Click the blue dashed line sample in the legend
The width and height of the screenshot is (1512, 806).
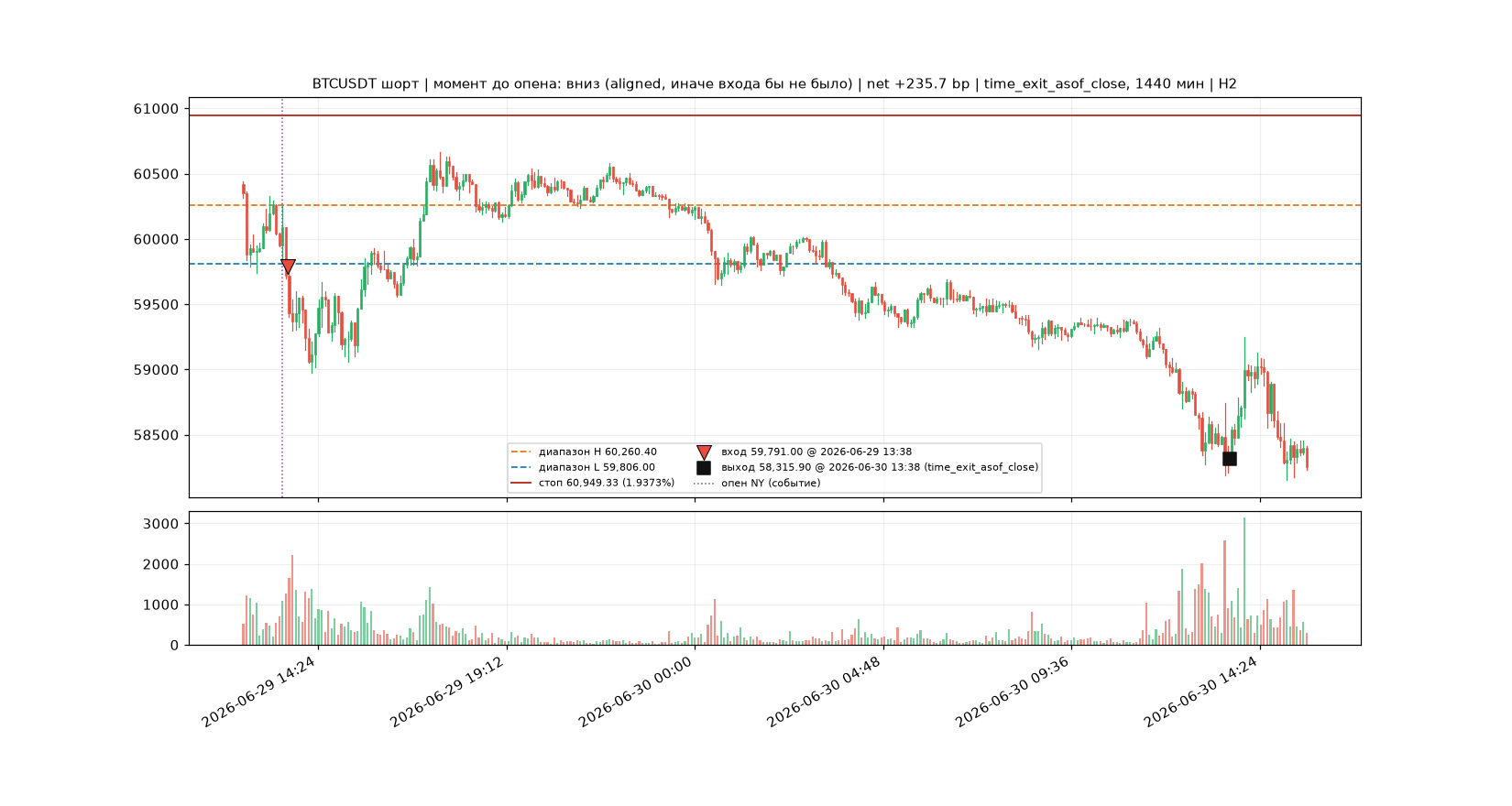click(x=520, y=467)
